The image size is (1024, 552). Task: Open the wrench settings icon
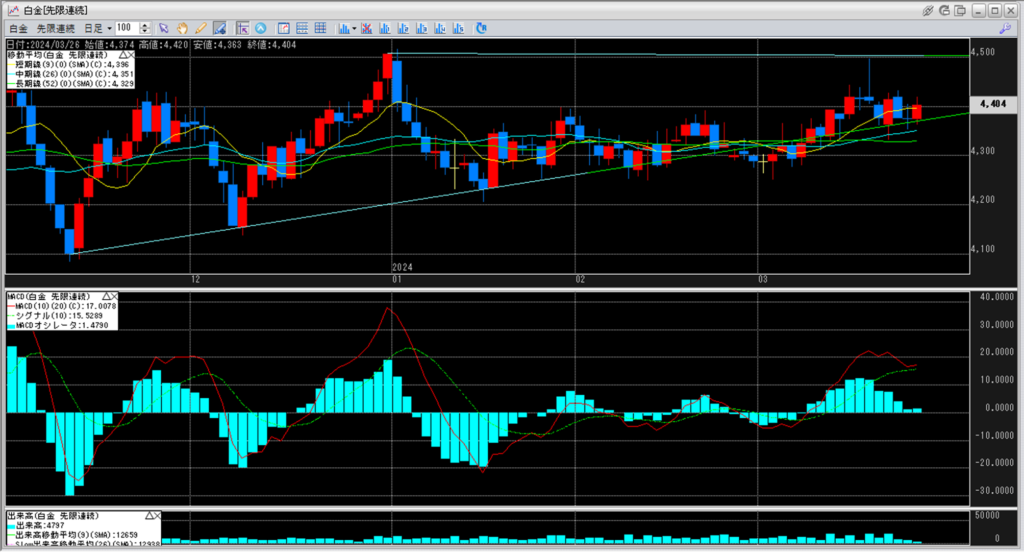tap(1005, 28)
